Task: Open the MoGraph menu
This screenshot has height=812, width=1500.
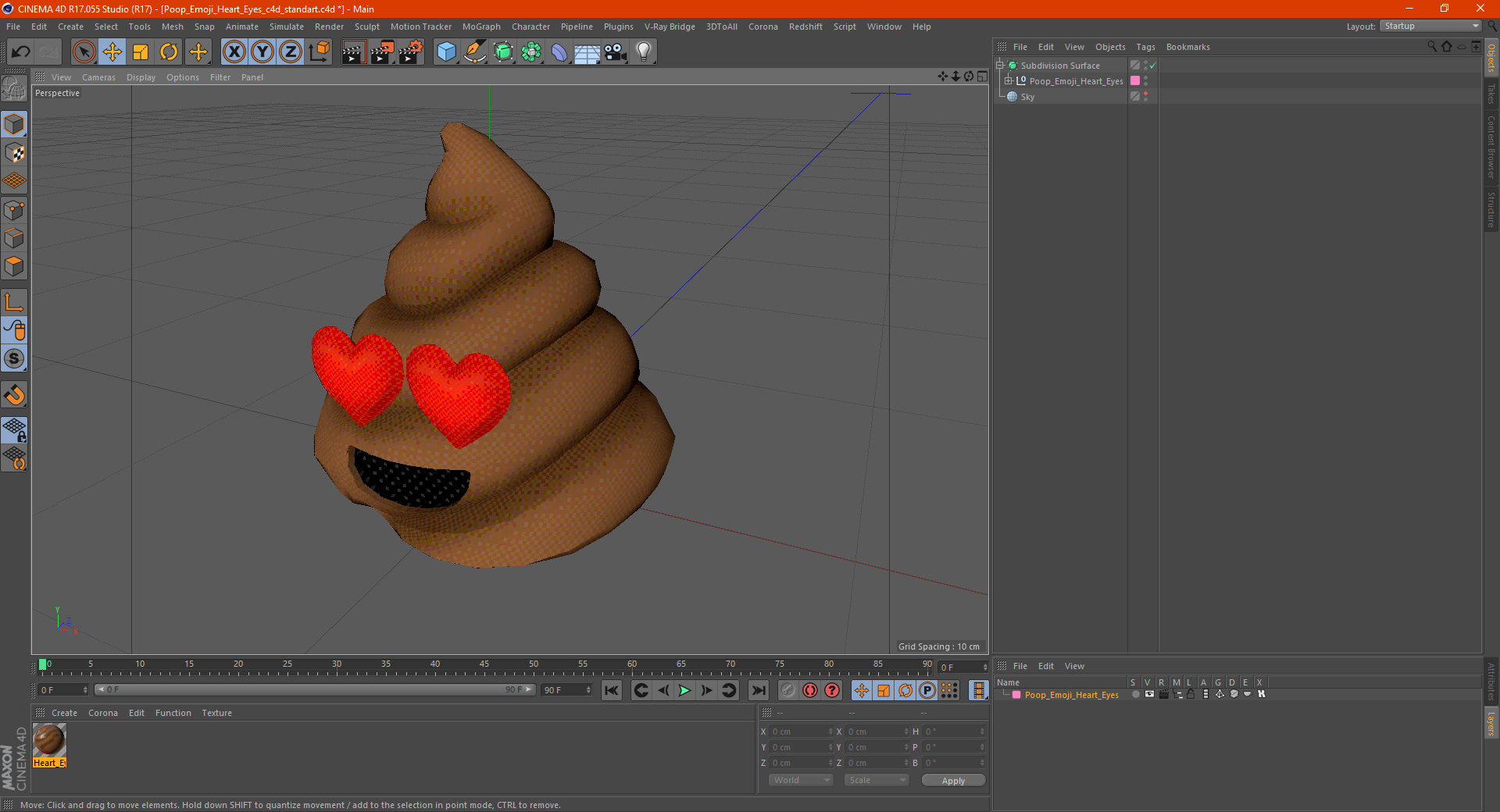Action: point(481,27)
